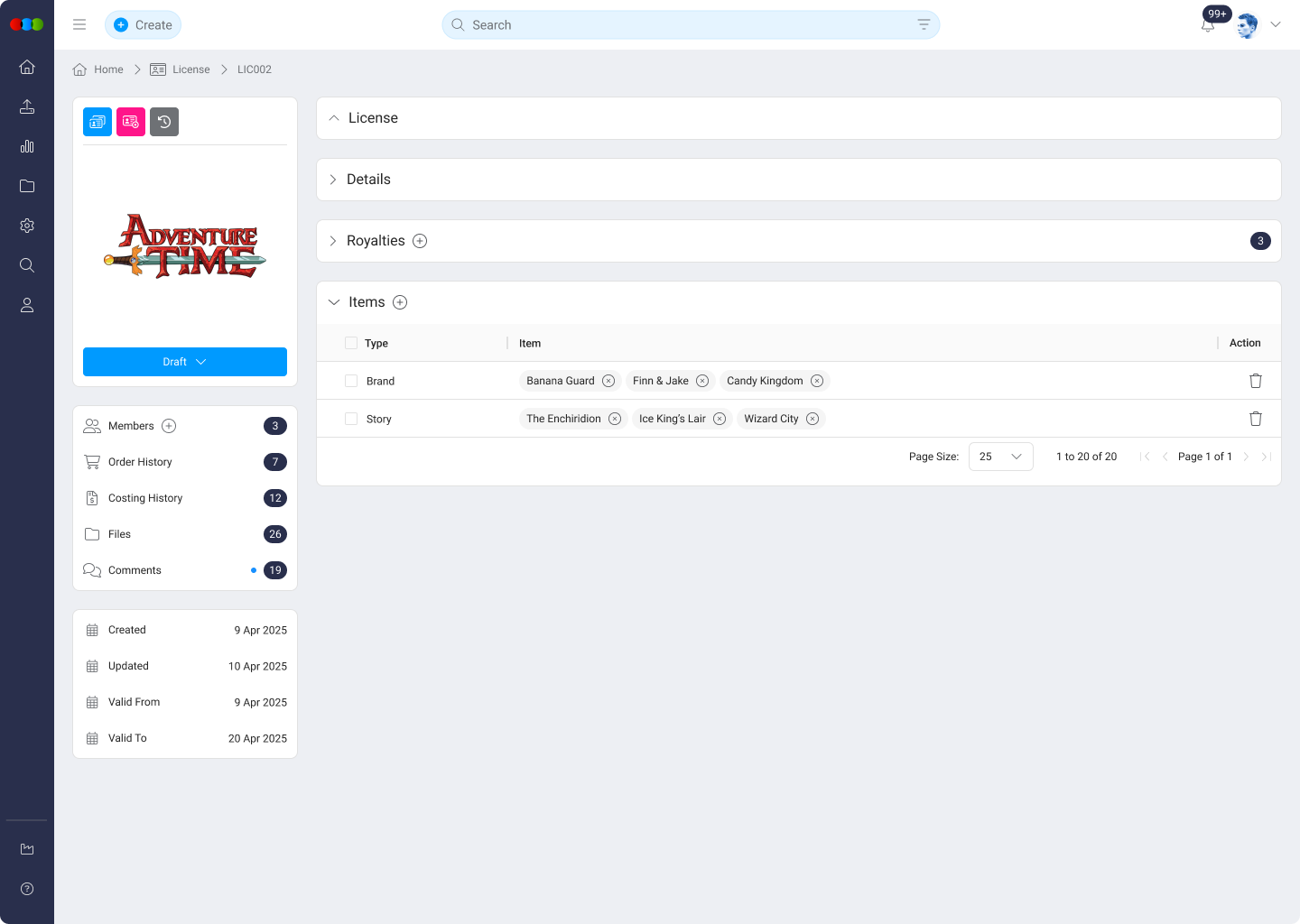Toggle the select-all checkbox in Type header
Viewport: 1300px width, 924px height.
point(351,343)
